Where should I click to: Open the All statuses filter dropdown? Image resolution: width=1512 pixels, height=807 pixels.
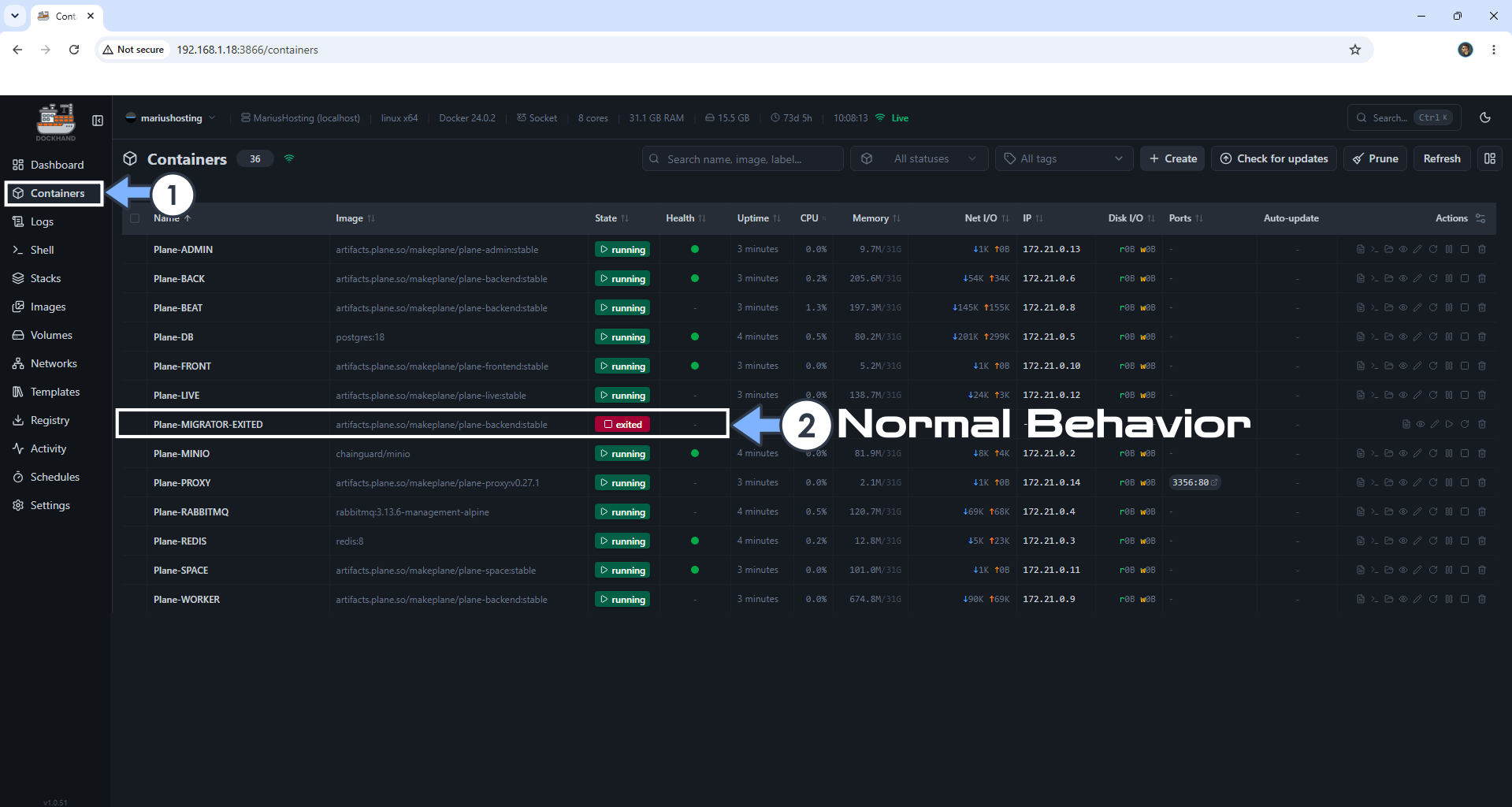tap(919, 158)
